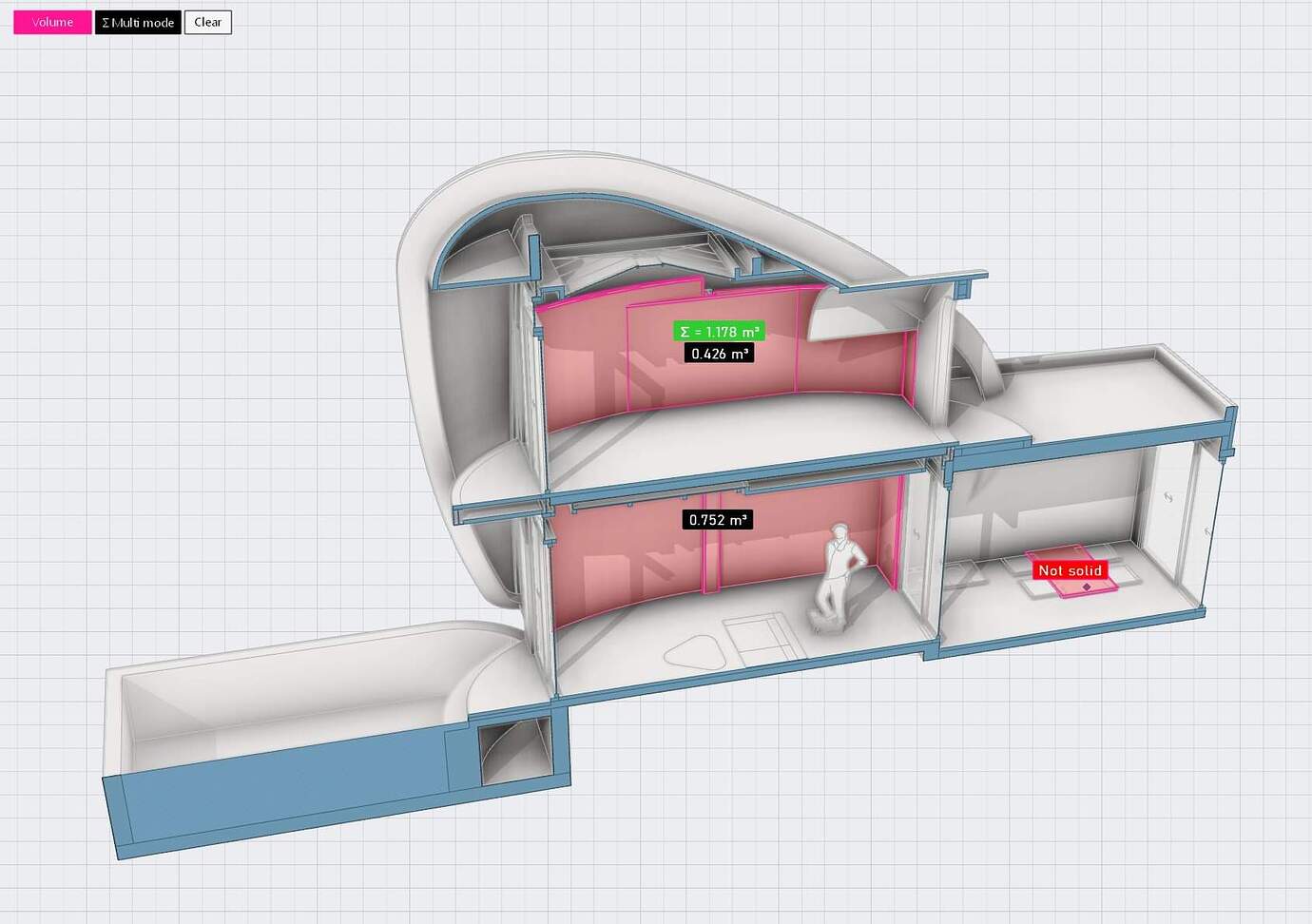Activate the Multi mode menu entry
1312x924 pixels.
coord(137,22)
